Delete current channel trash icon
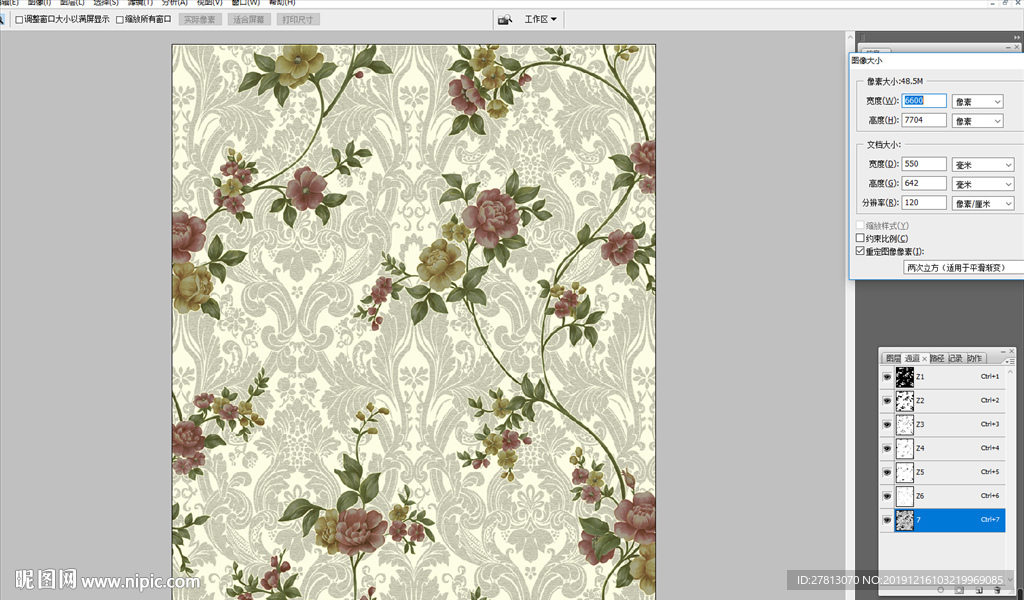This screenshot has width=1024, height=600. (997, 590)
